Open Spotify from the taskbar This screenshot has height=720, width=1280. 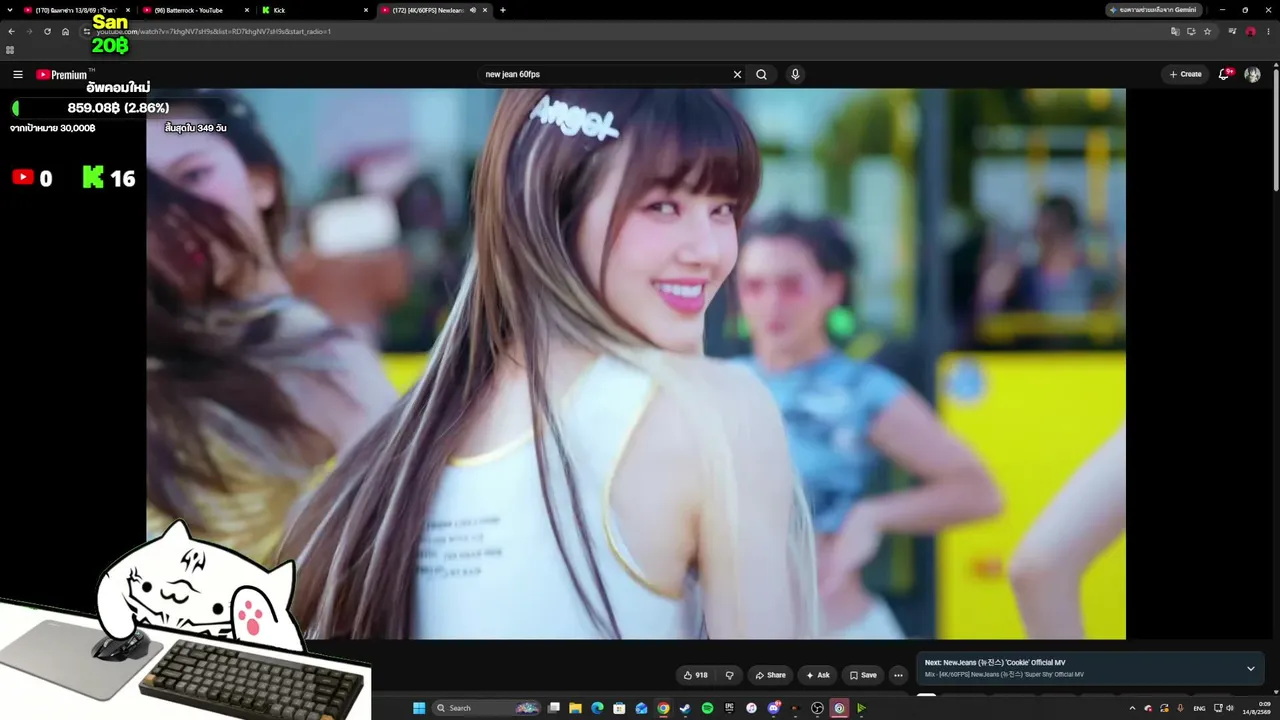point(707,708)
